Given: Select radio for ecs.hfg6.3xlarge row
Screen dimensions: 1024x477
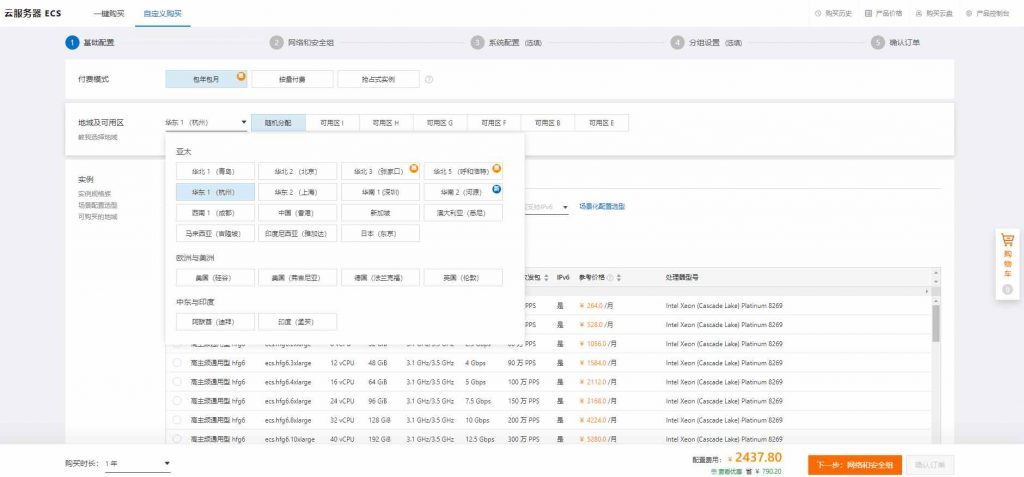Looking at the screenshot, I should pyautogui.click(x=177, y=363).
